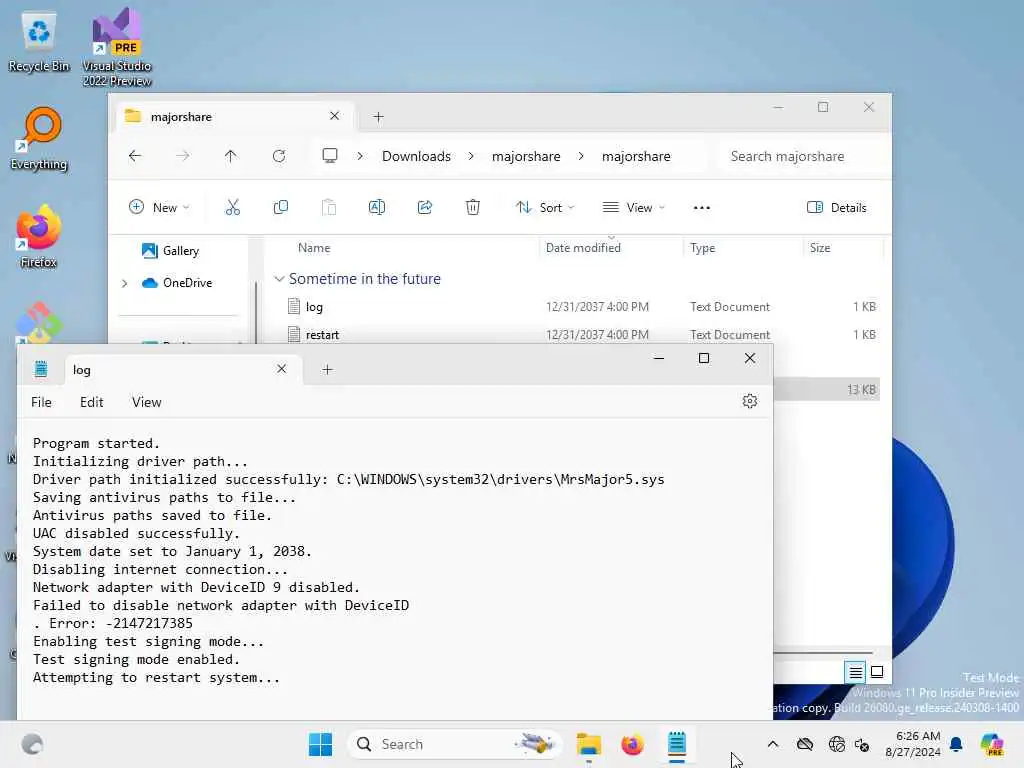The image size is (1024, 768).
Task: Delete selected item with trash icon
Action: (x=473, y=208)
